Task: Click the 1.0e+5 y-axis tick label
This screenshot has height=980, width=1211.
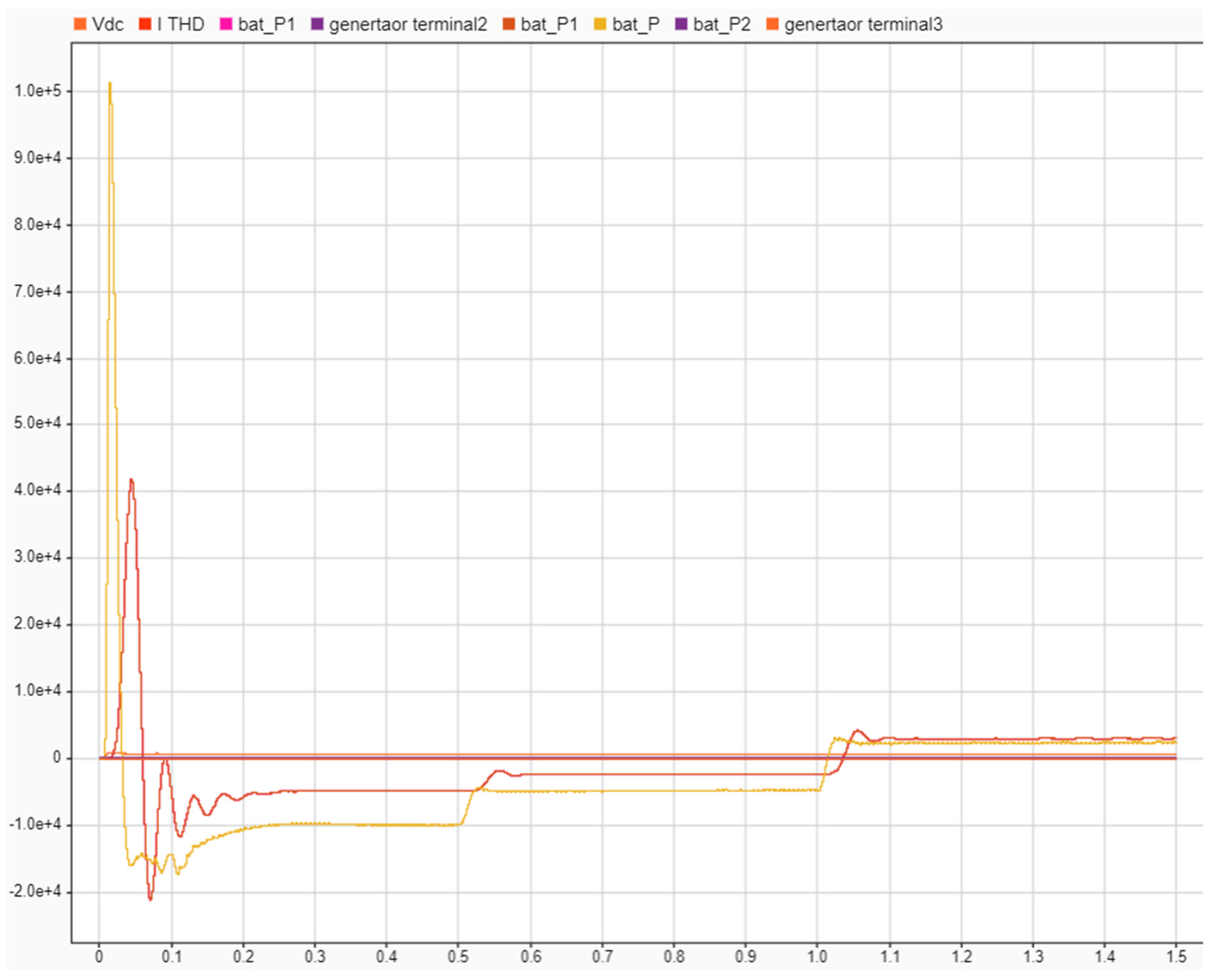Action: coord(37,91)
